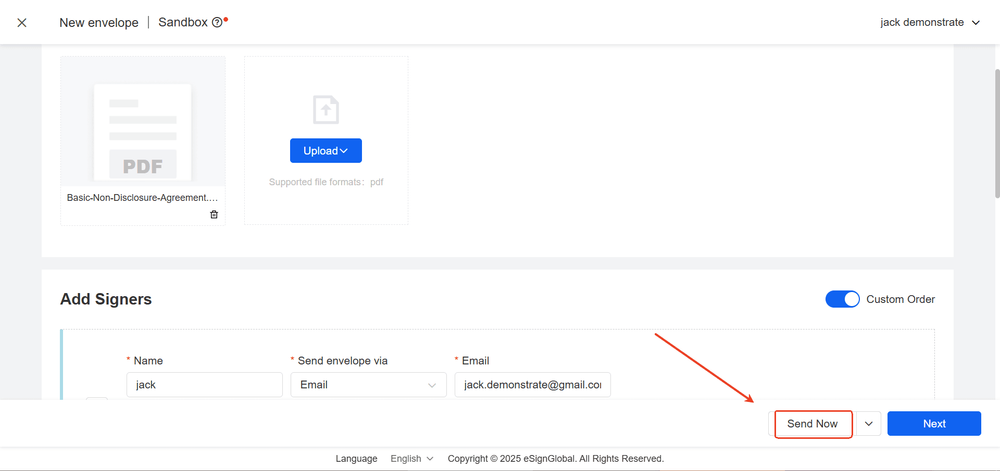Click the signer Name input field
This screenshot has height=471, width=1000.
tap(204, 384)
